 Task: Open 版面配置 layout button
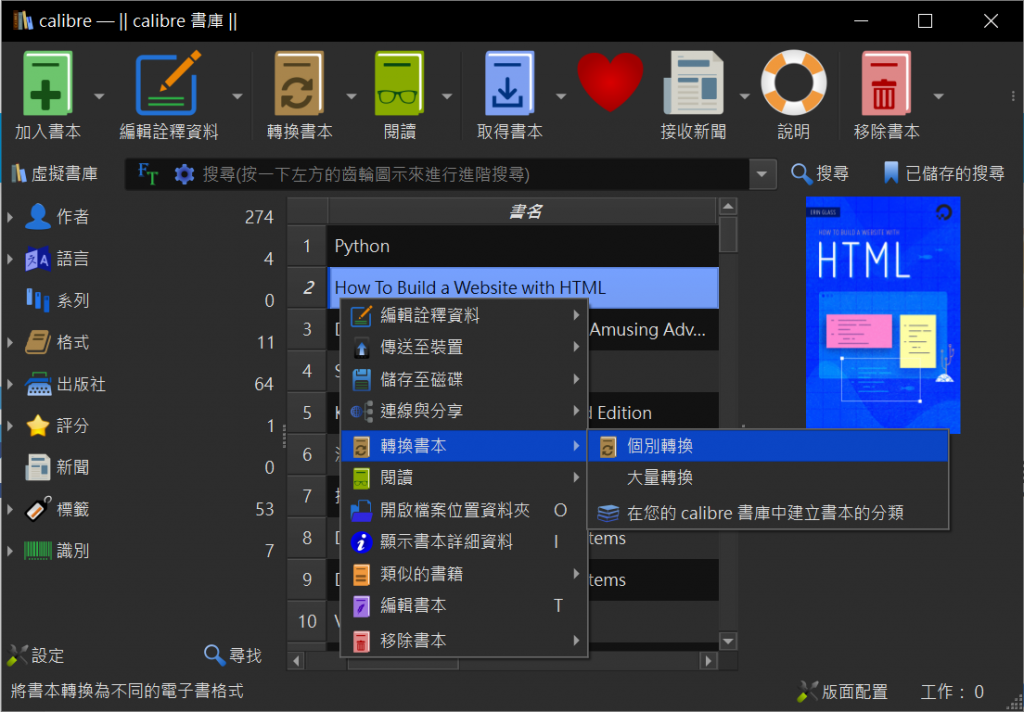point(842,692)
